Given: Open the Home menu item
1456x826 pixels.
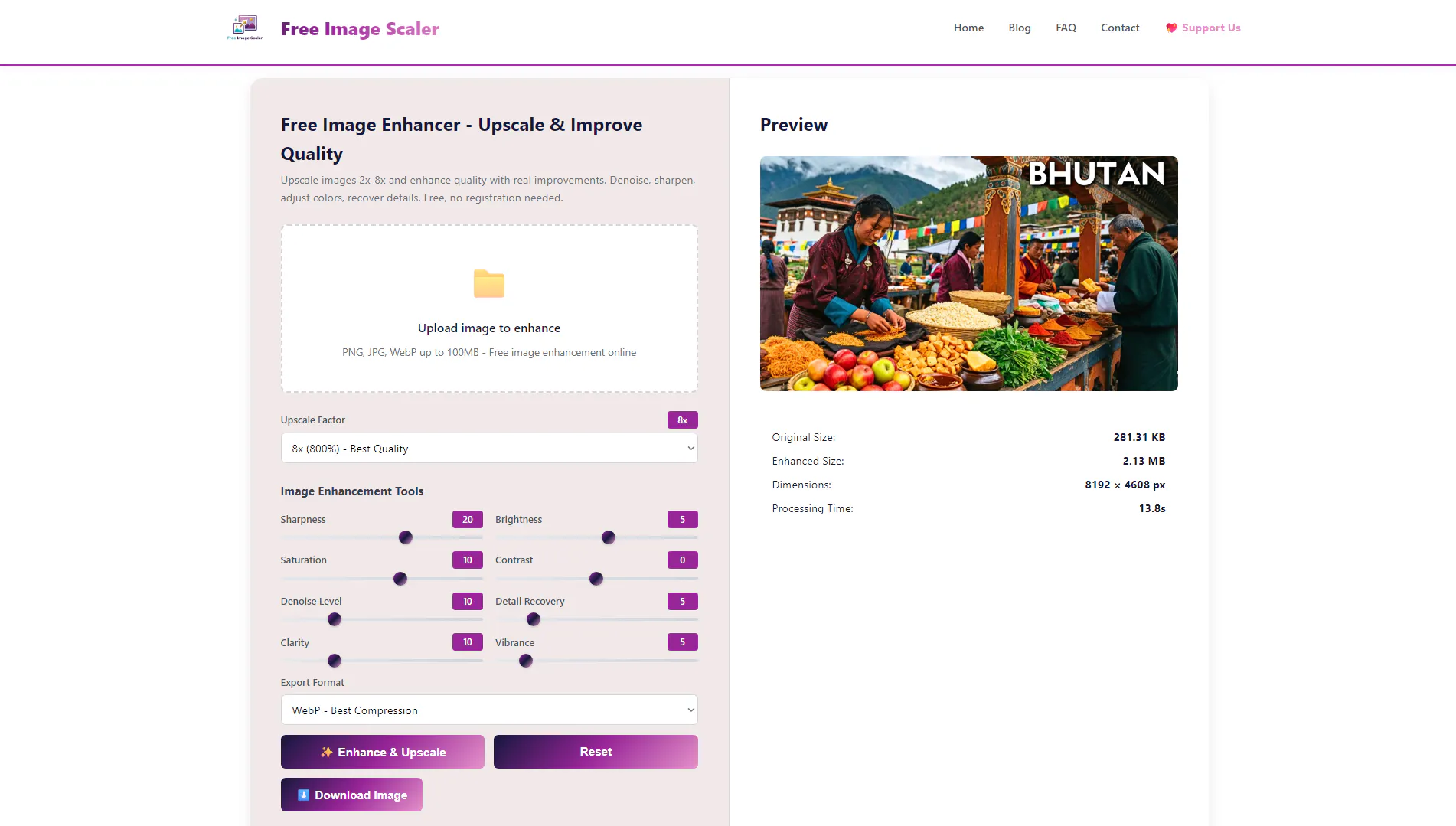Looking at the screenshot, I should (x=968, y=28).
